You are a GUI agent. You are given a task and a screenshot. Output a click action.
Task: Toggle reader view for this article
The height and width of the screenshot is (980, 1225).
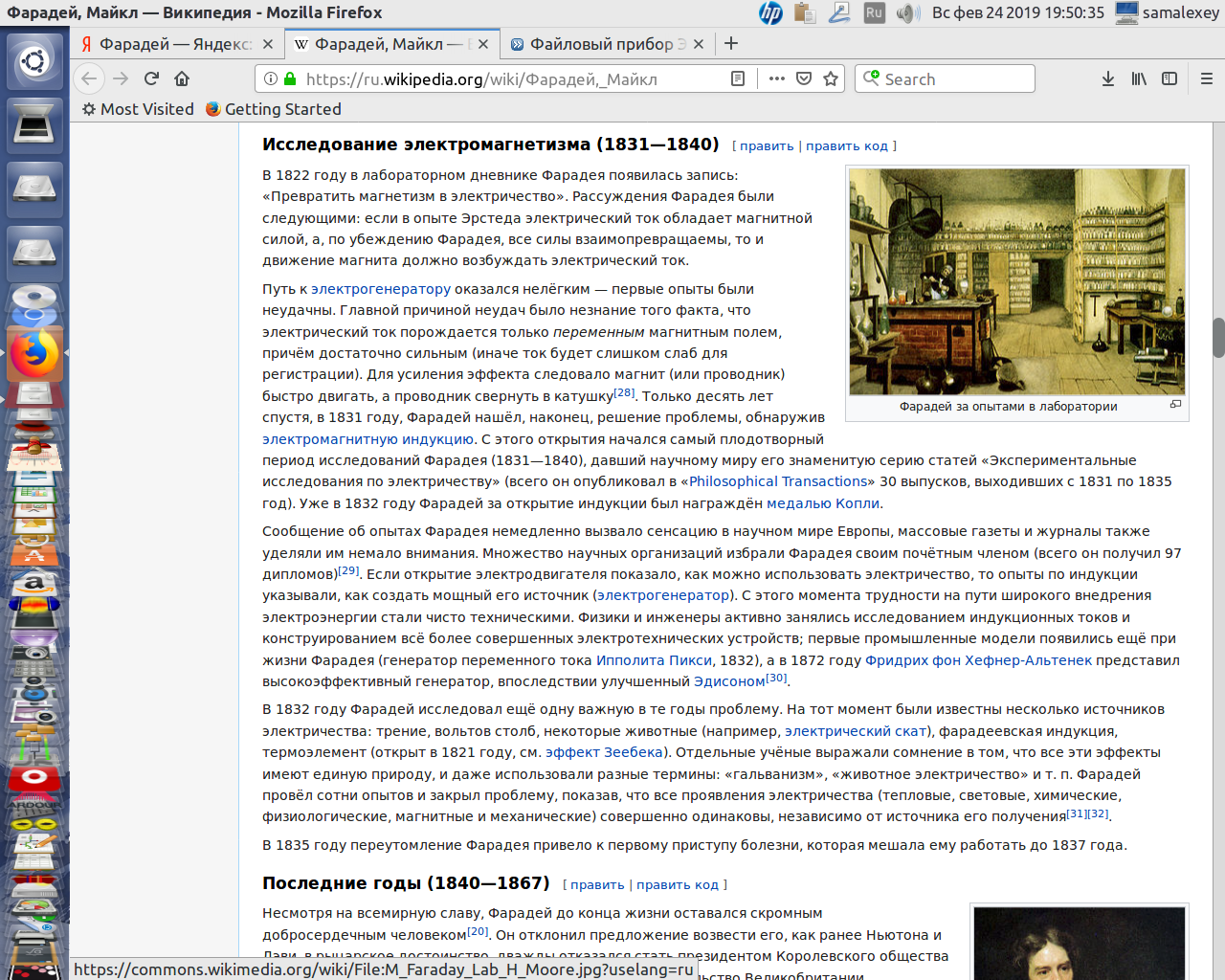738,78
